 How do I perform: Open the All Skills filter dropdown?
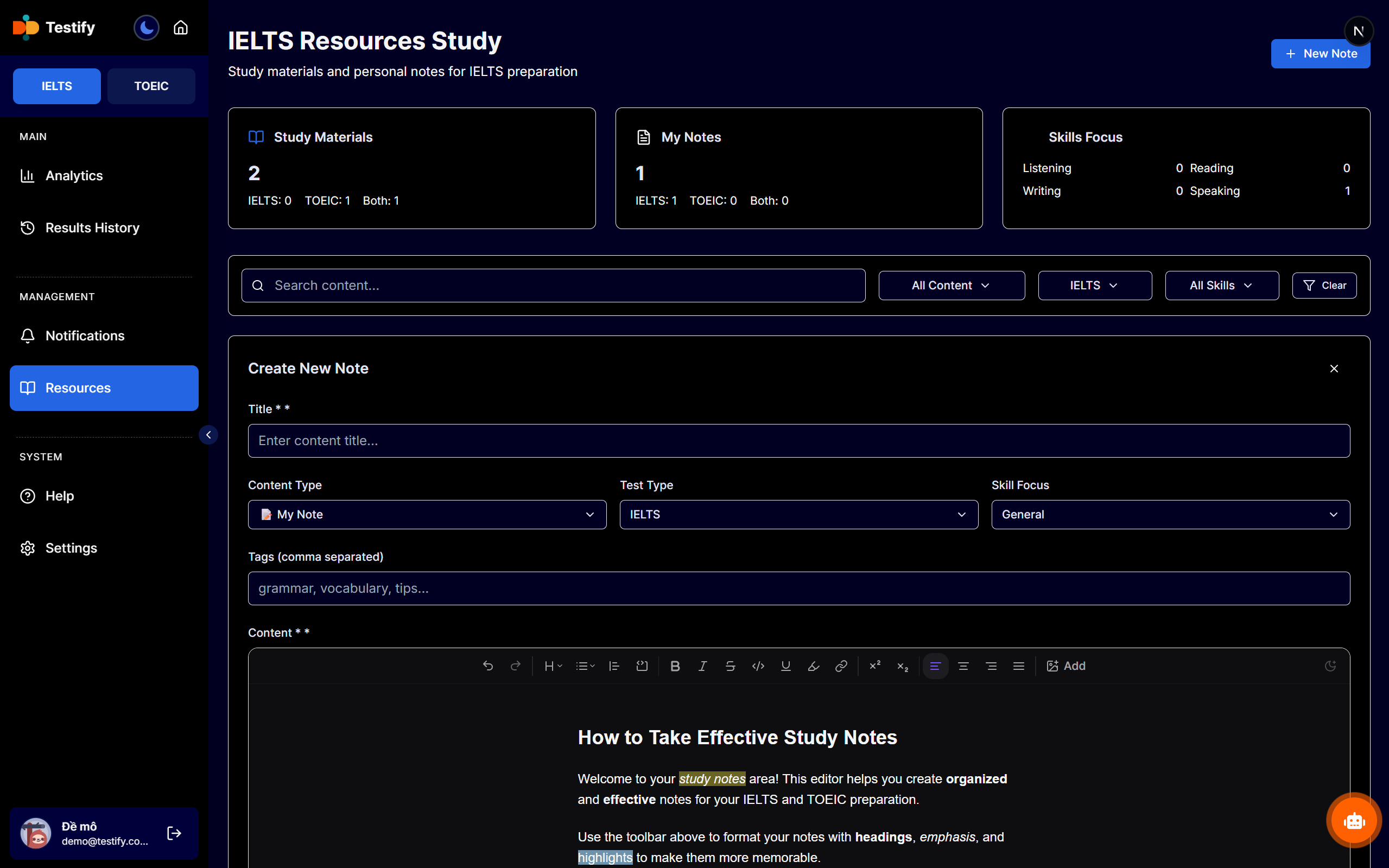1221,286
